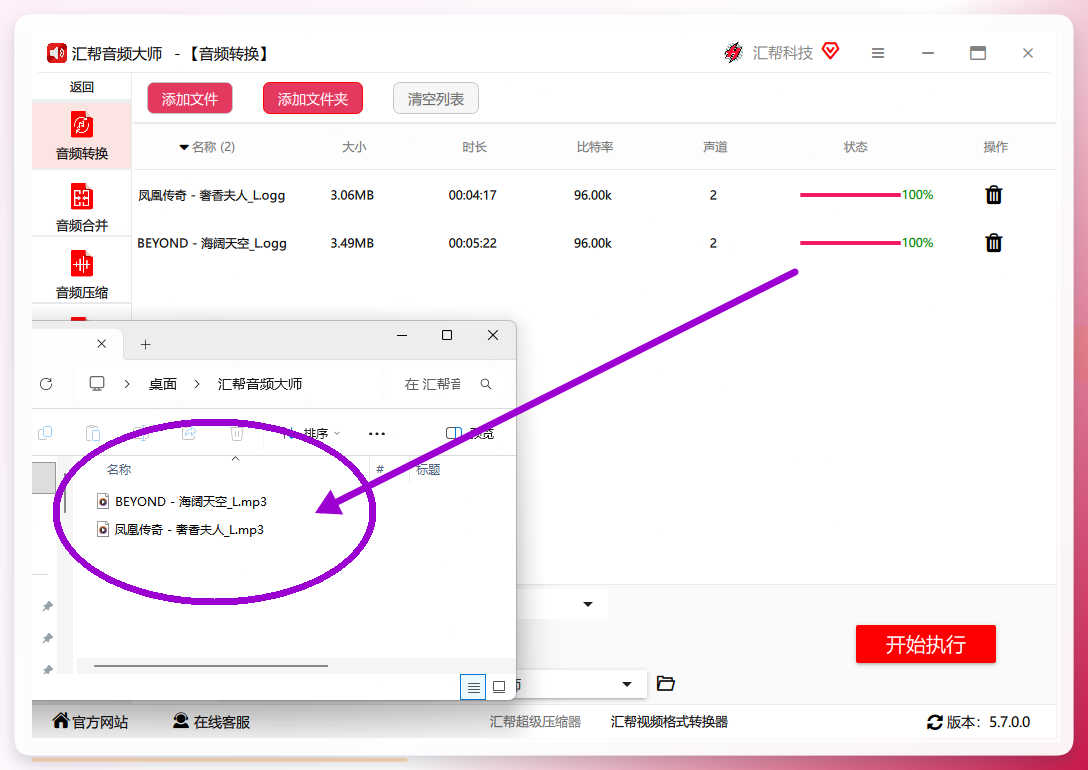The image size is (1088, 770).
Task: Open the 音频转换 sidebar tool
Action: point(81,136)
